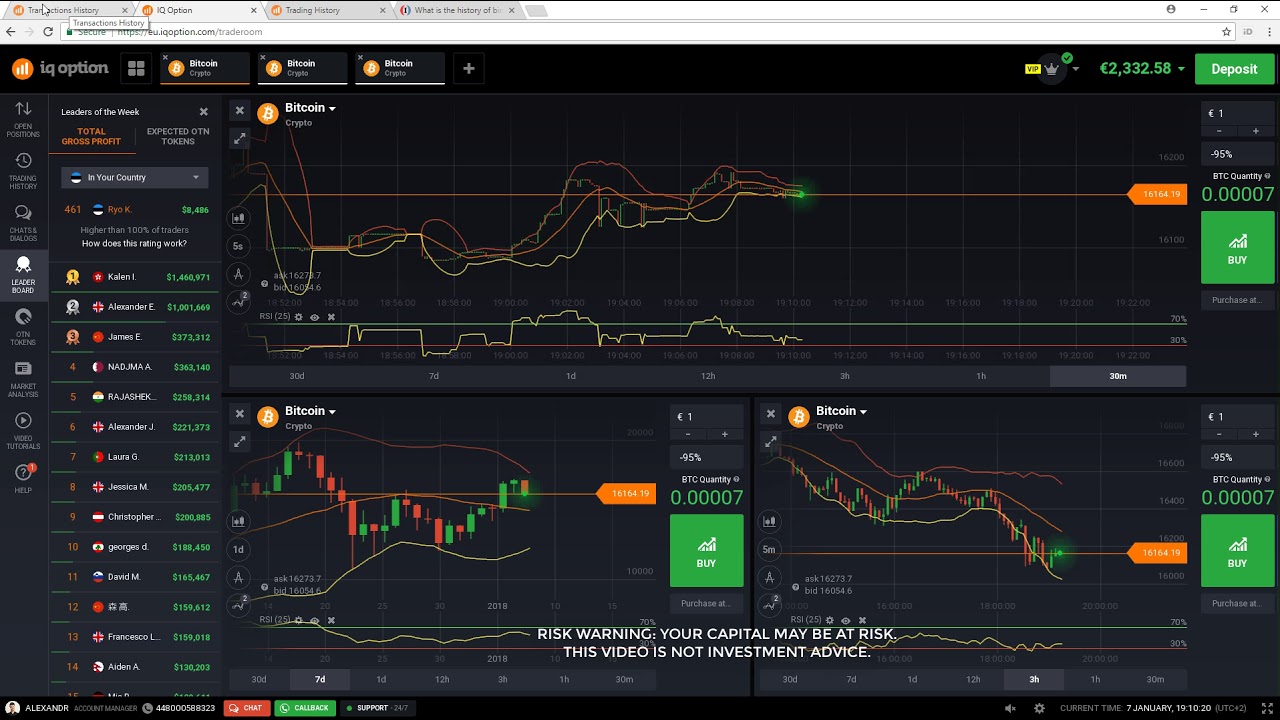The height and width of the screenshot is (720, 1280).
Task: Remove RSI indicator from top chart
Action: pyautogui.click(x=331, y=317)
